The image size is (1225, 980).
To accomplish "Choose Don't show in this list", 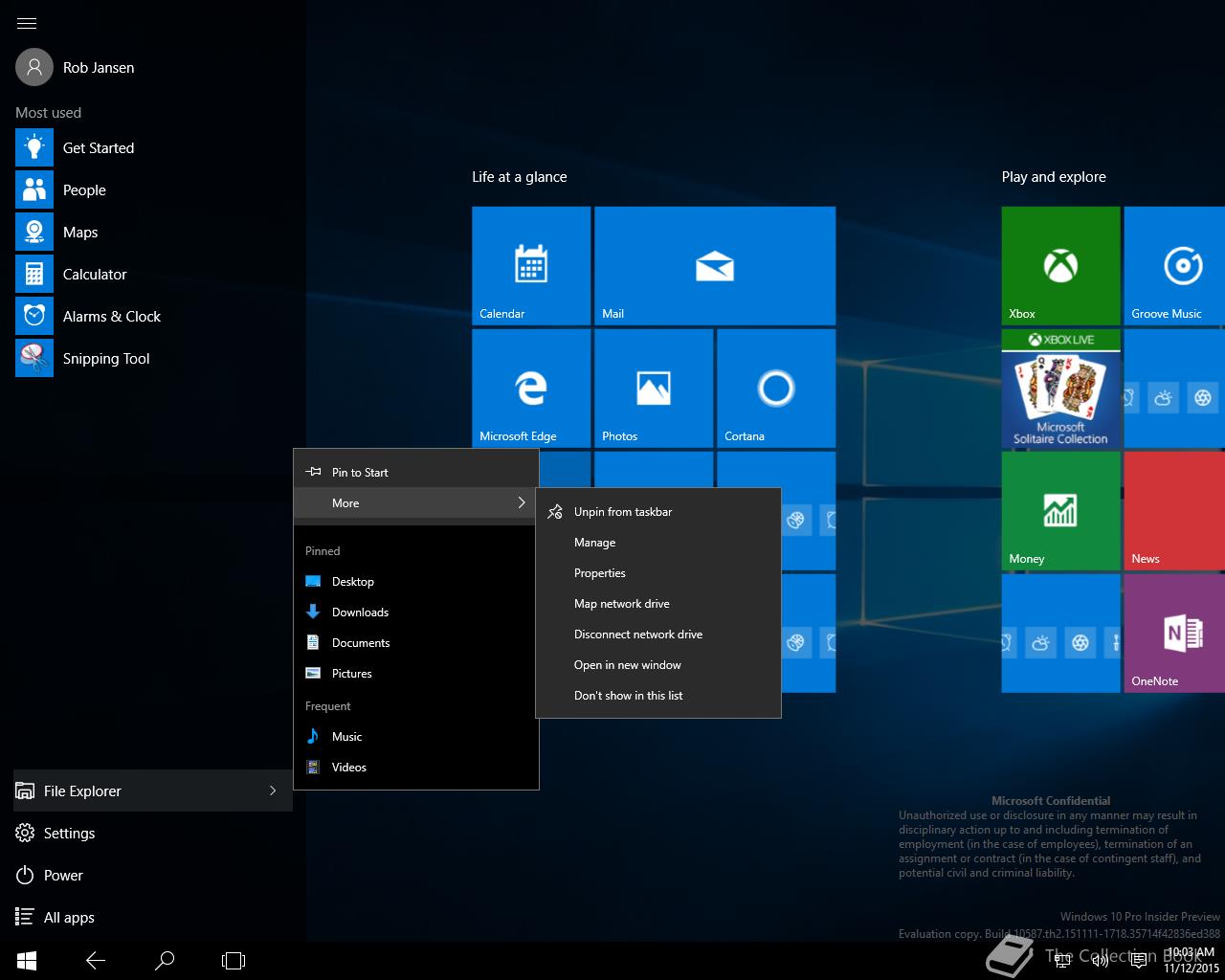I will tap(658, 696).
